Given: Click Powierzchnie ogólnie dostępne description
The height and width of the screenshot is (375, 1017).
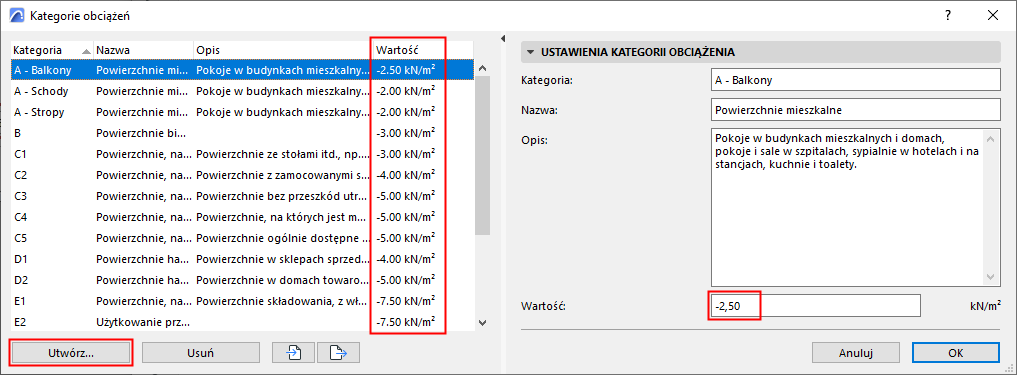Looking at the screenshot, I should 282,238.
